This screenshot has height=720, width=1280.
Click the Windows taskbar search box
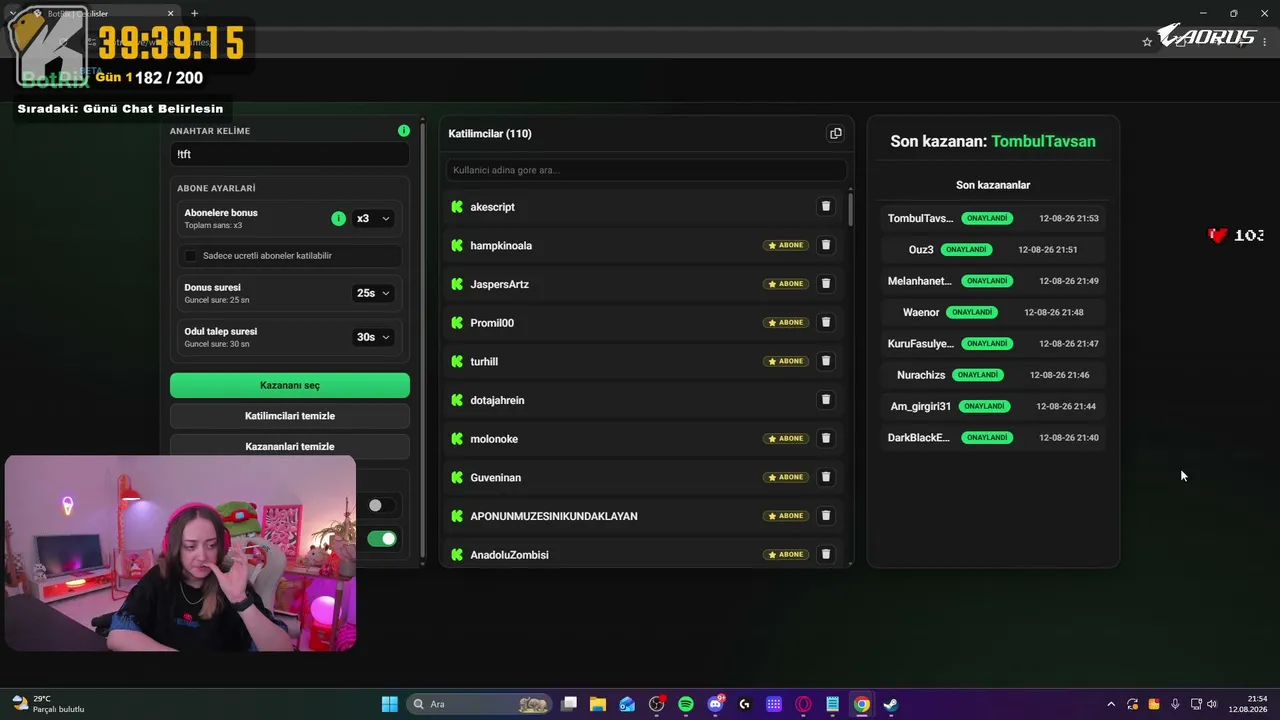481,704
